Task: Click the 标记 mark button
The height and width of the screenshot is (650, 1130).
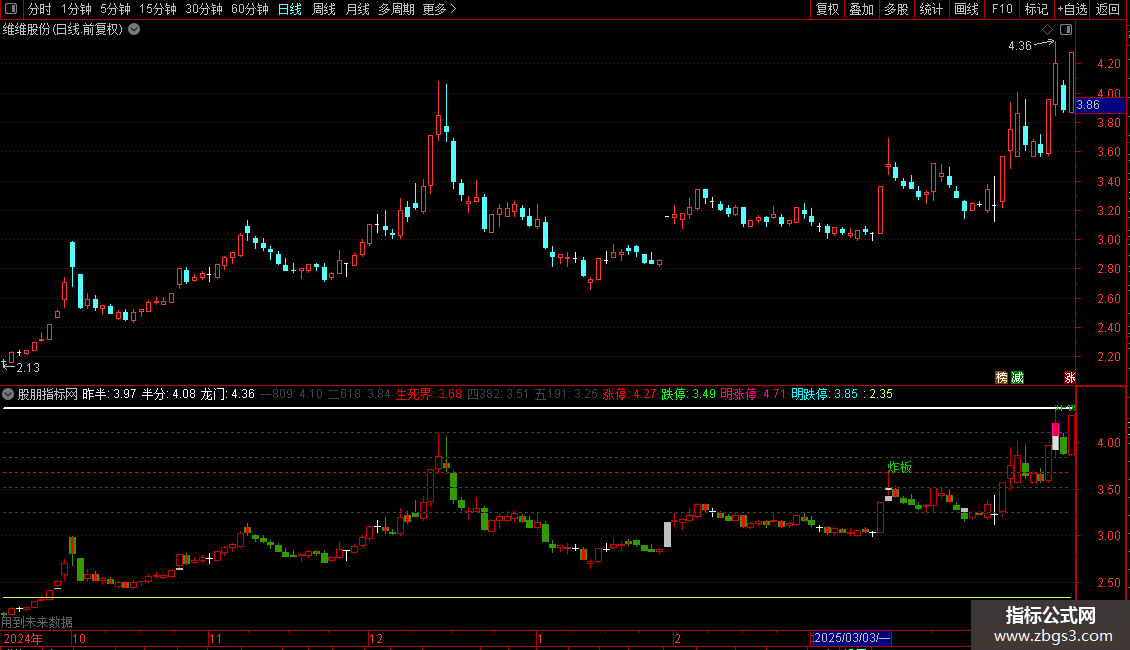Action: (1036, 9)
